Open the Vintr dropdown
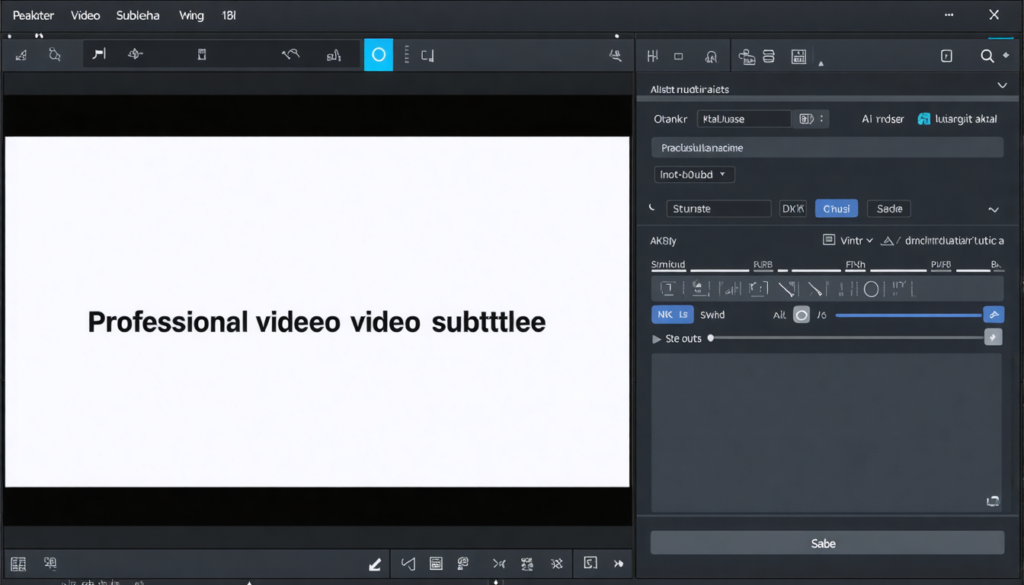The height and width of the screenshot is (585, 1024). (850, 240)
